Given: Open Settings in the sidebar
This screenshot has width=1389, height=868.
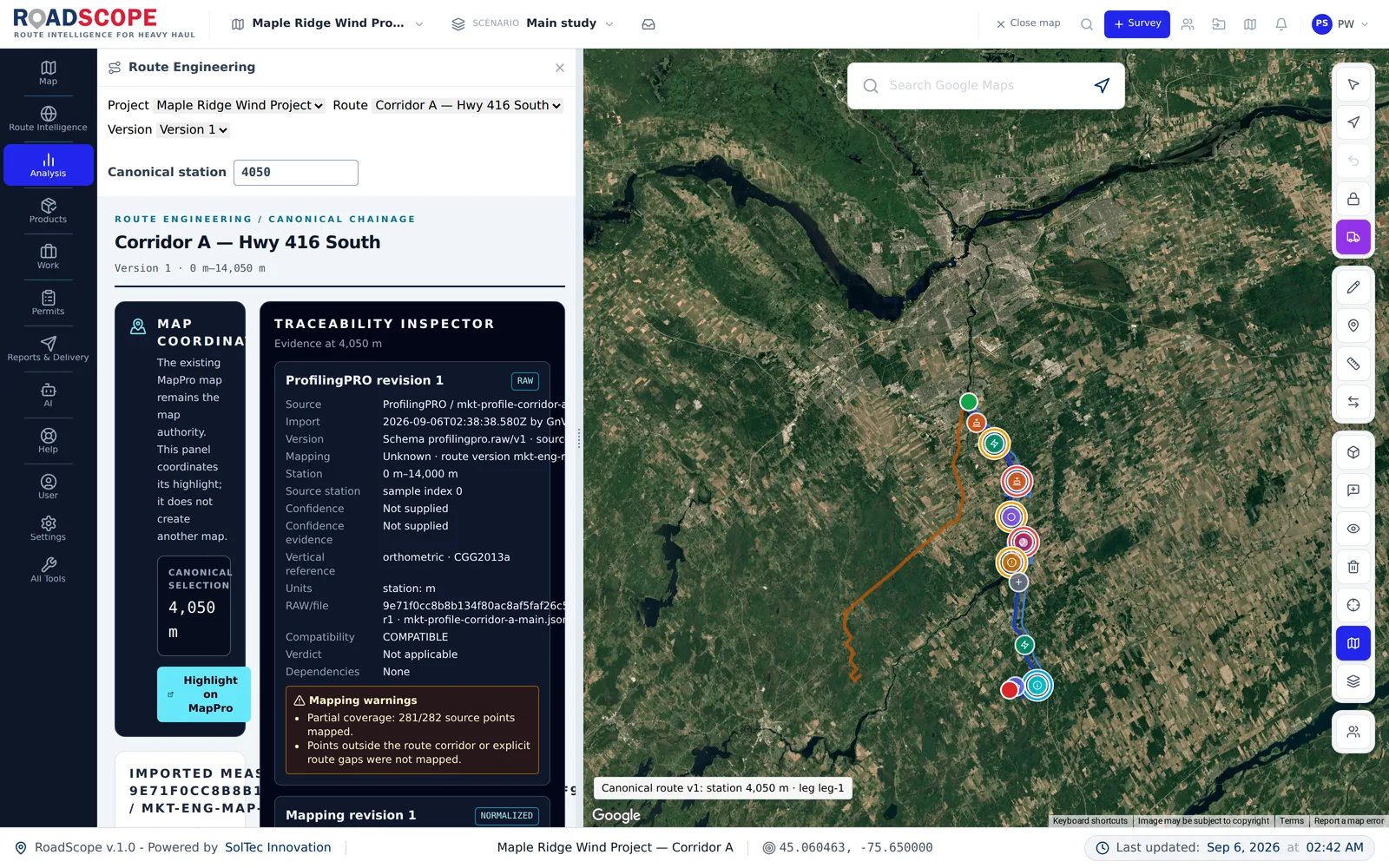Looking at the screenshot, I should coord(48,529).
